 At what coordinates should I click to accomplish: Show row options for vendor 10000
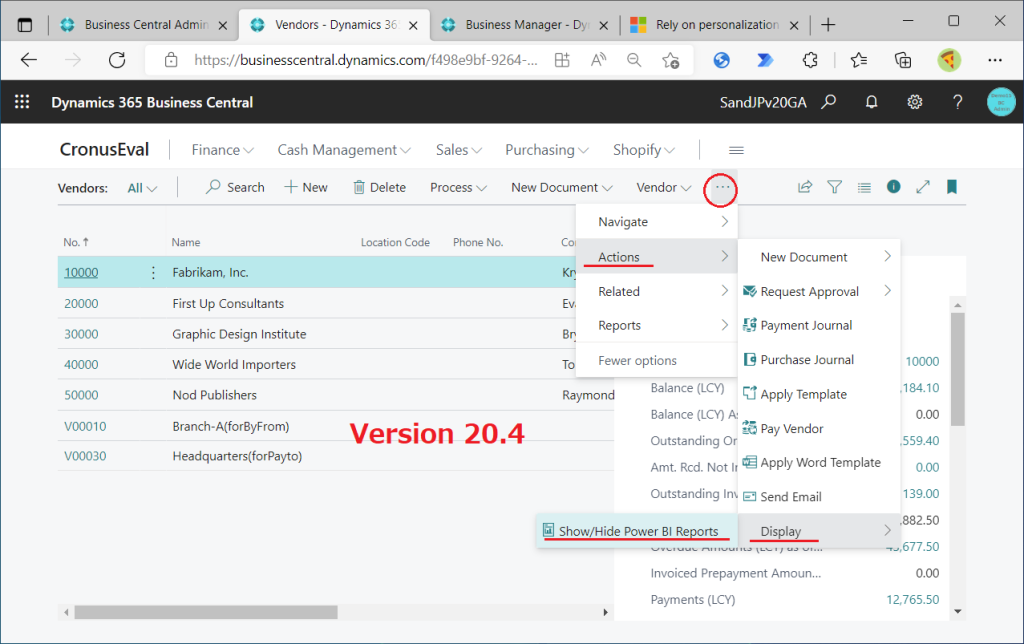tap(153, 272)
